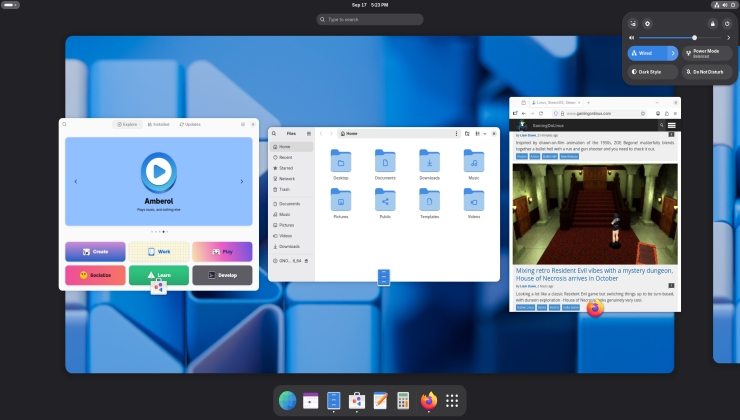Click the Develop category button
Viewport: 740px width, 420px height.
tap(222, 275)
